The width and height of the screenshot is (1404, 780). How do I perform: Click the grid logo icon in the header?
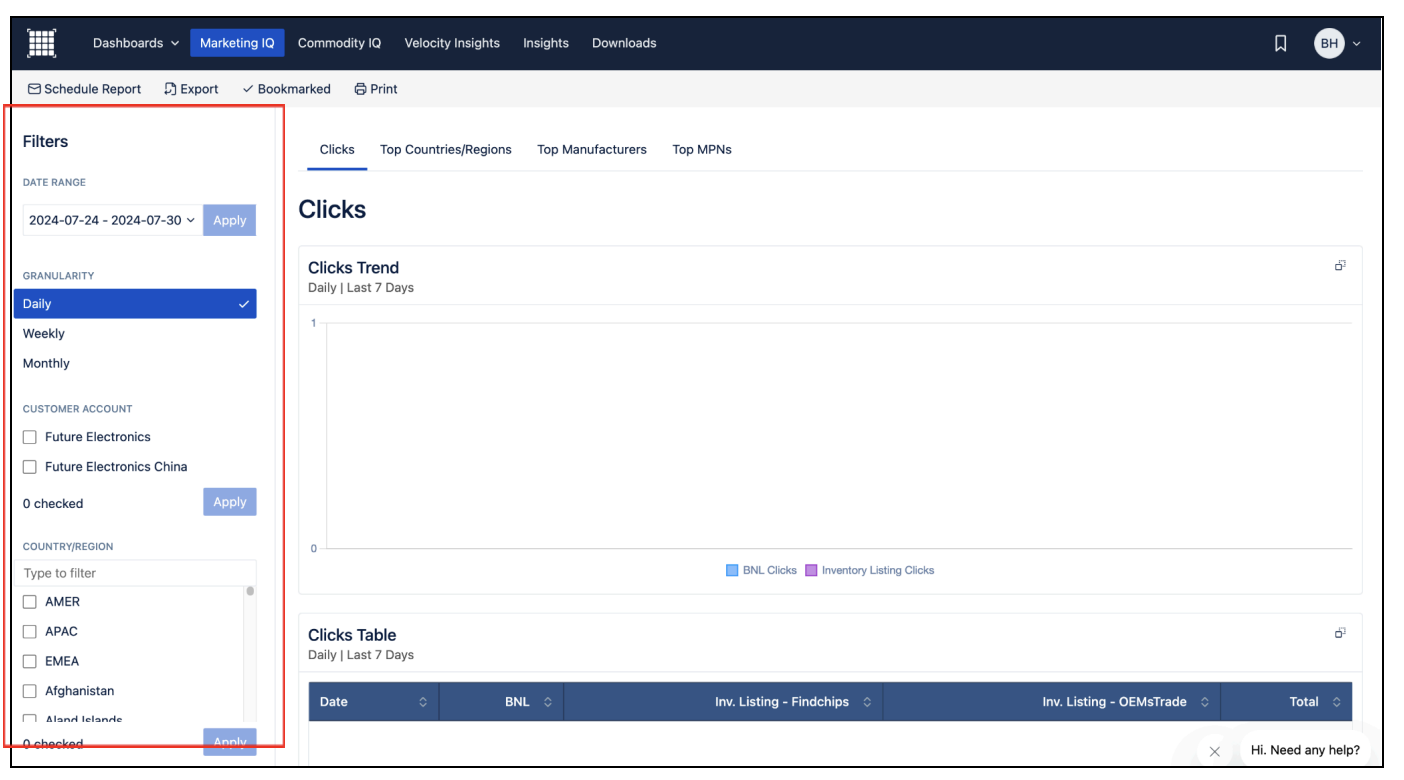click(41, 43)
